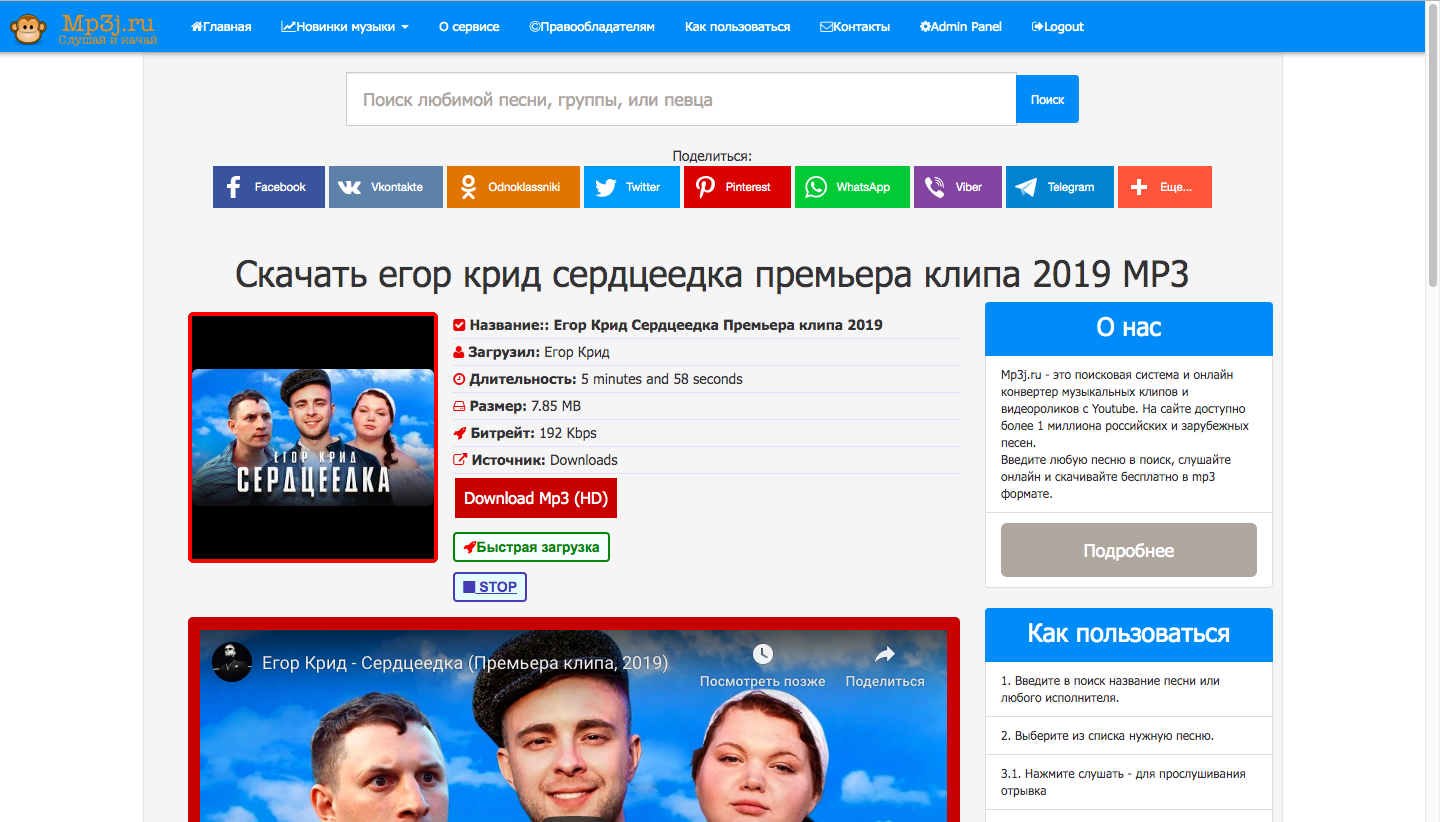Click the search field for songs
Image resolution: width=1440 pixels, height=822 pixels.
click(681, 99)
